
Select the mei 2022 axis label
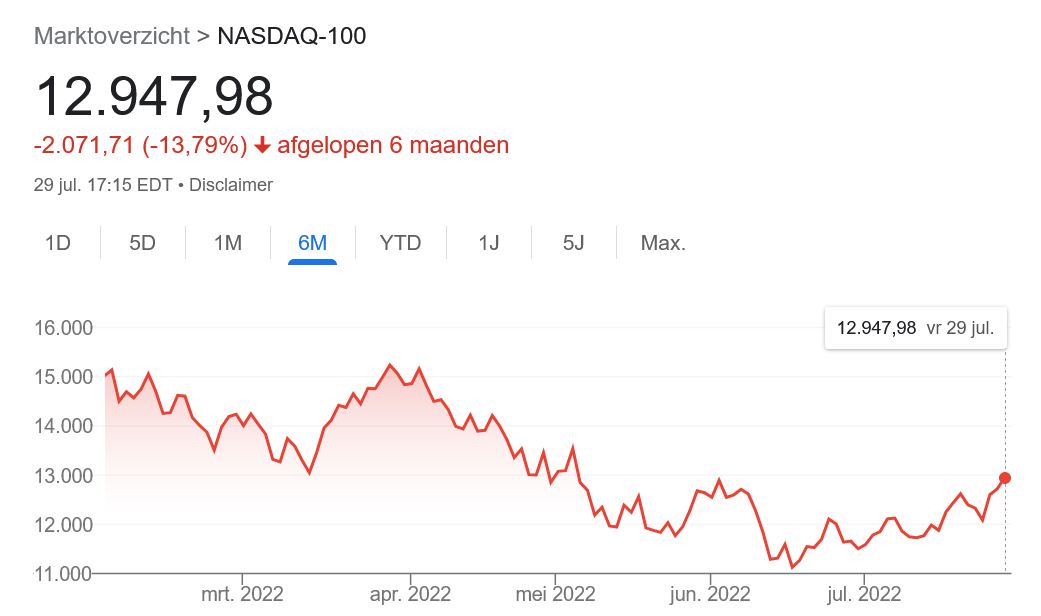pyautogui.click(x=555, y=592)
